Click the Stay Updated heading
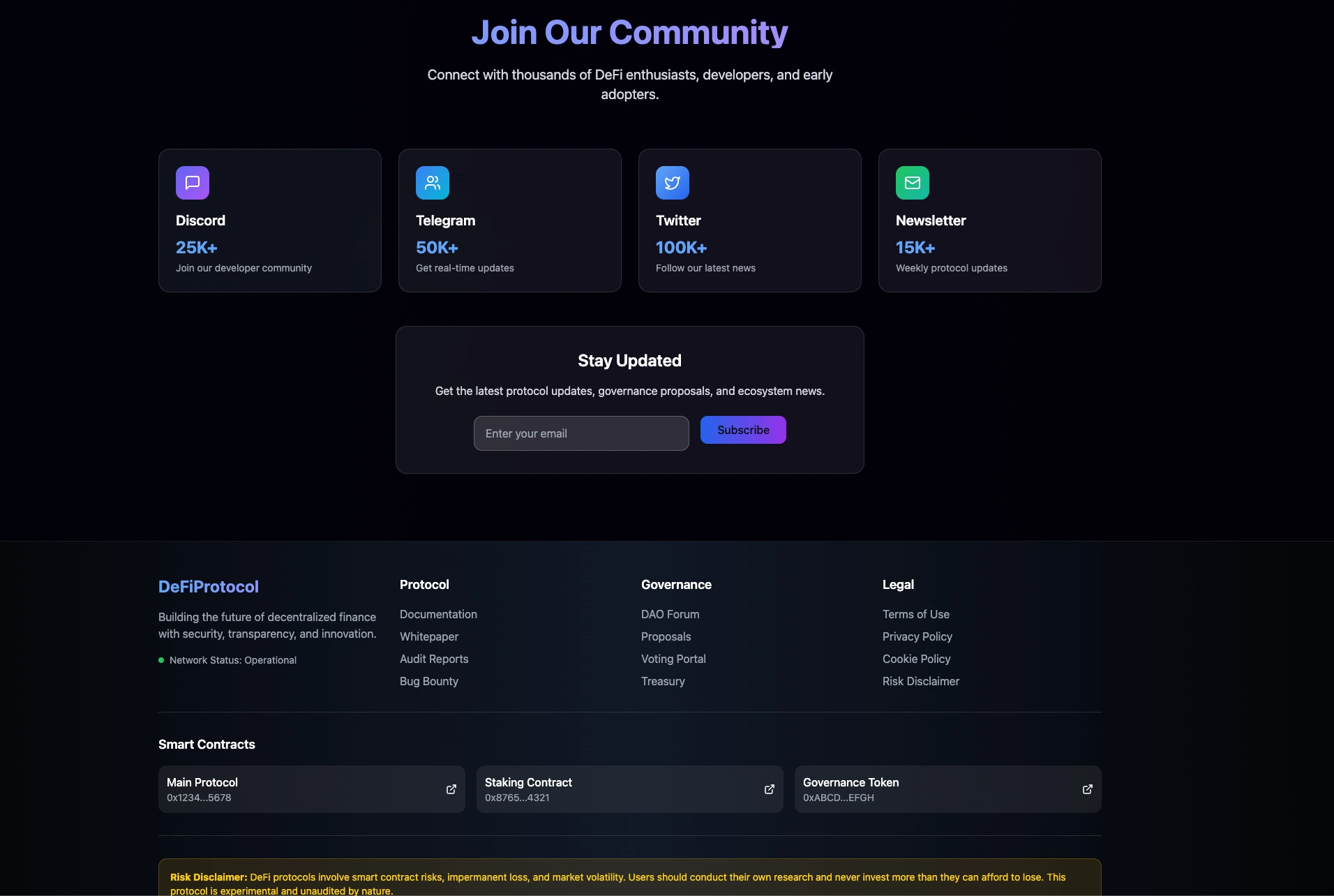 point(630,361)
